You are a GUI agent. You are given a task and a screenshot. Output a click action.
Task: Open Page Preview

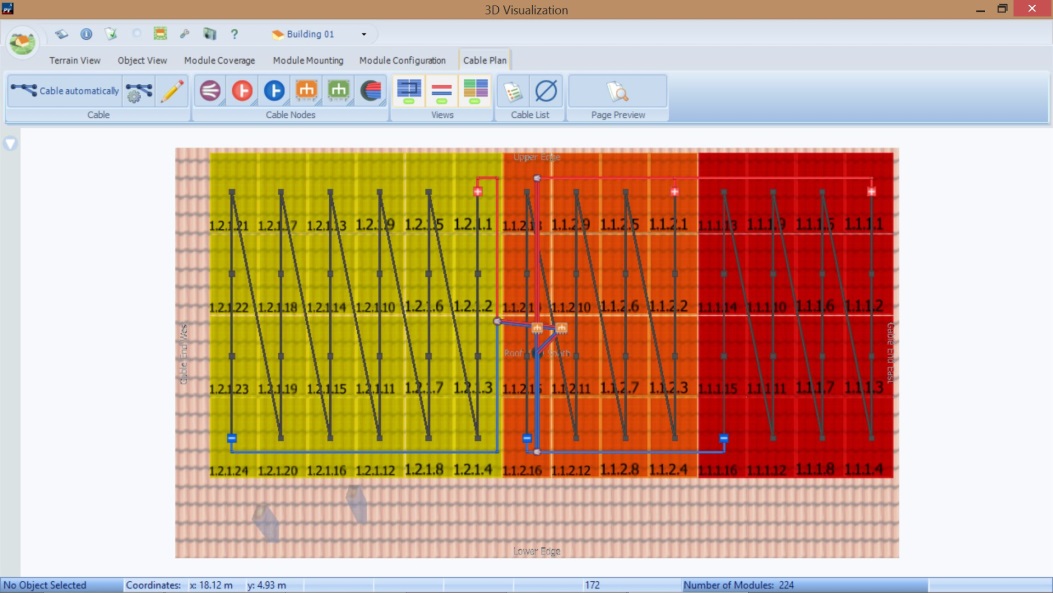tap(618, 91)
